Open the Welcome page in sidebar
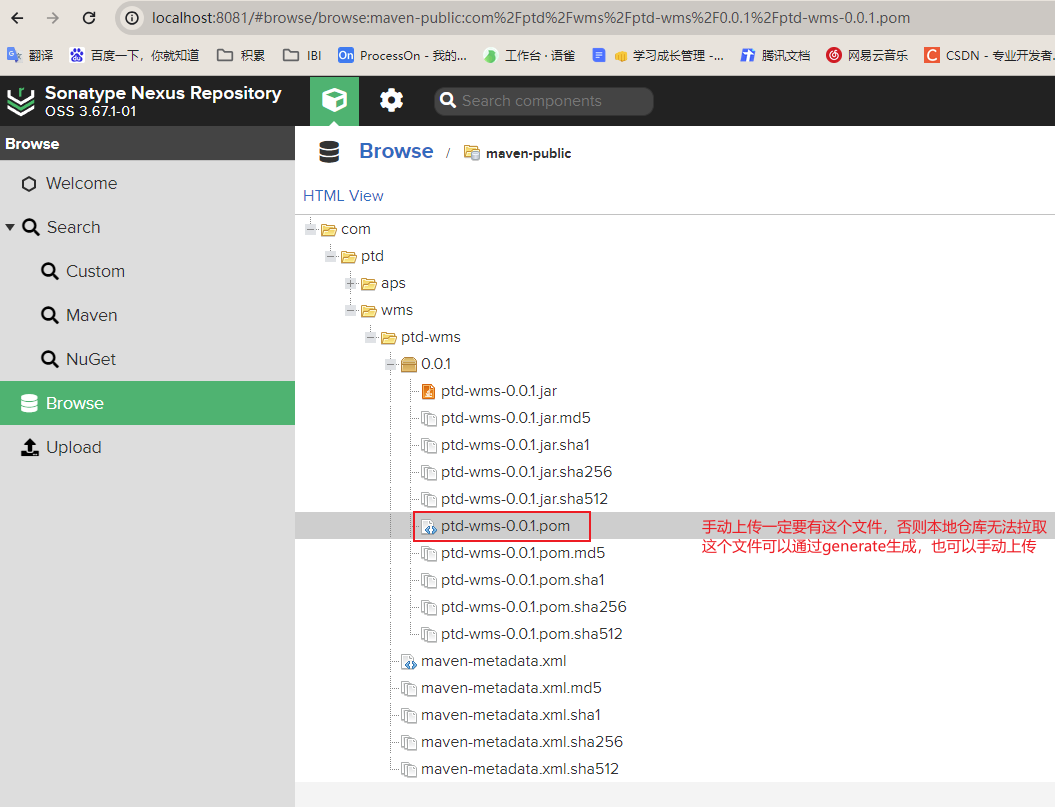This screenshot has height=807, width=1055. [80, 183]
